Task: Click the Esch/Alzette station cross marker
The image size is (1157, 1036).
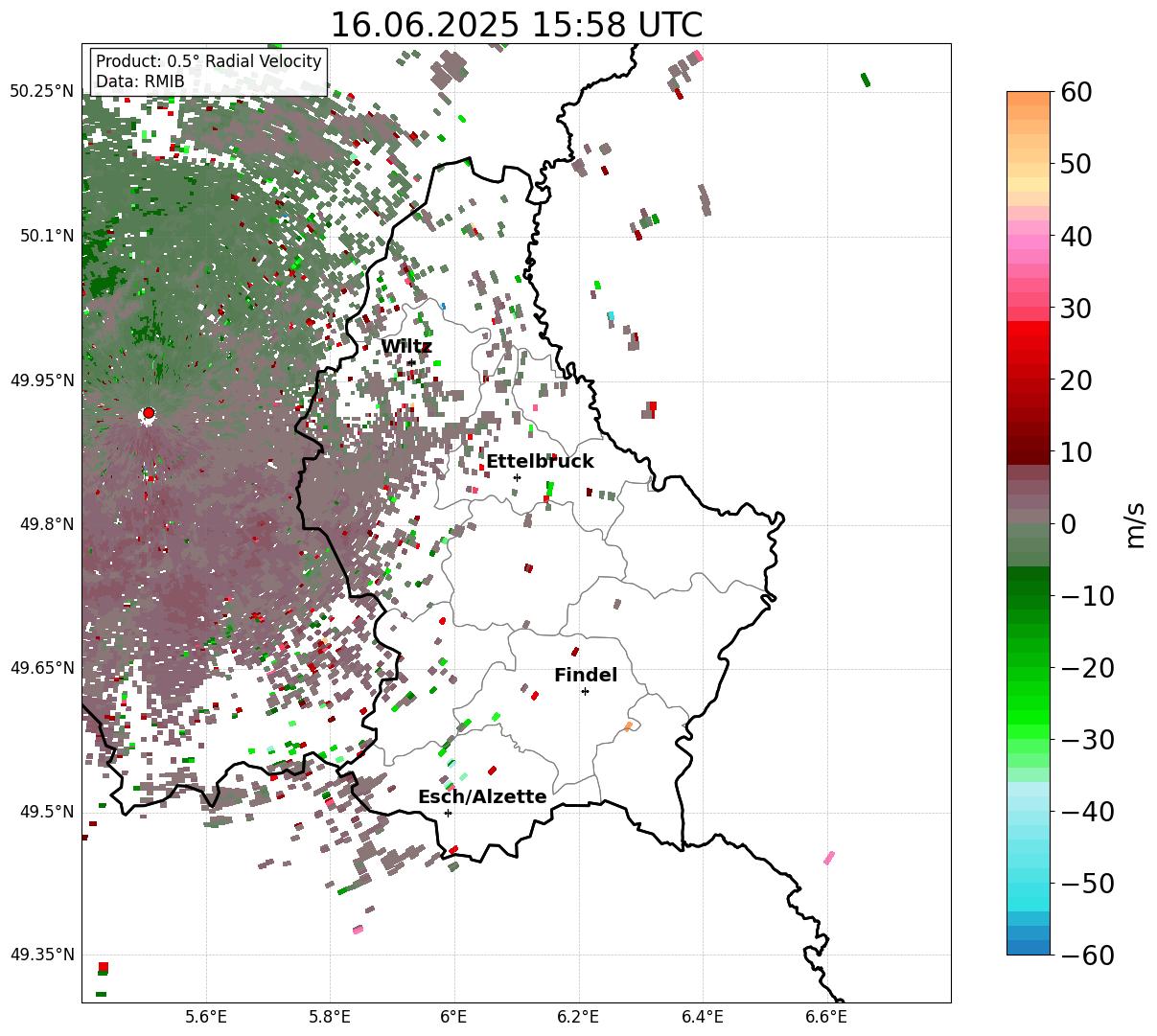Action: (448, 813)
